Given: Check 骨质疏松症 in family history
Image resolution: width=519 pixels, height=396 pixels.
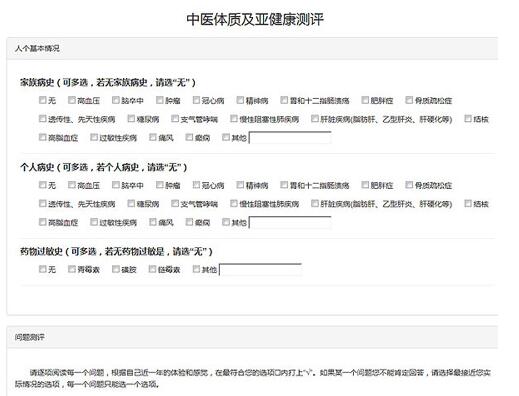Looking at the screenshot, I should pyautogui.click(x=409, y=100).
